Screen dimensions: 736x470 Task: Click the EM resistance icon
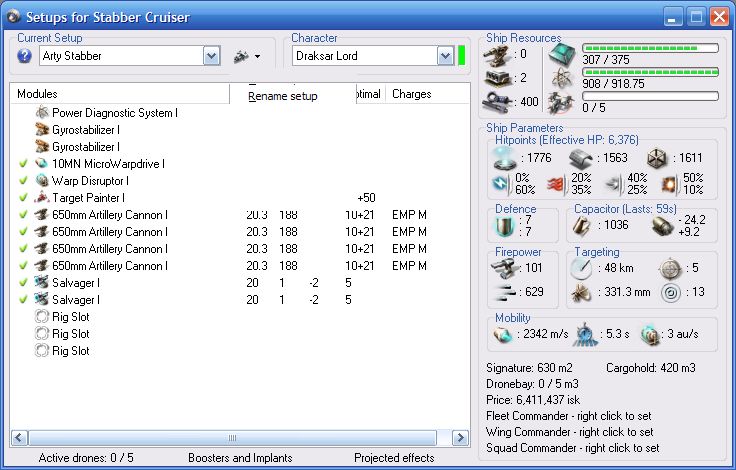[x=501, y=184]
